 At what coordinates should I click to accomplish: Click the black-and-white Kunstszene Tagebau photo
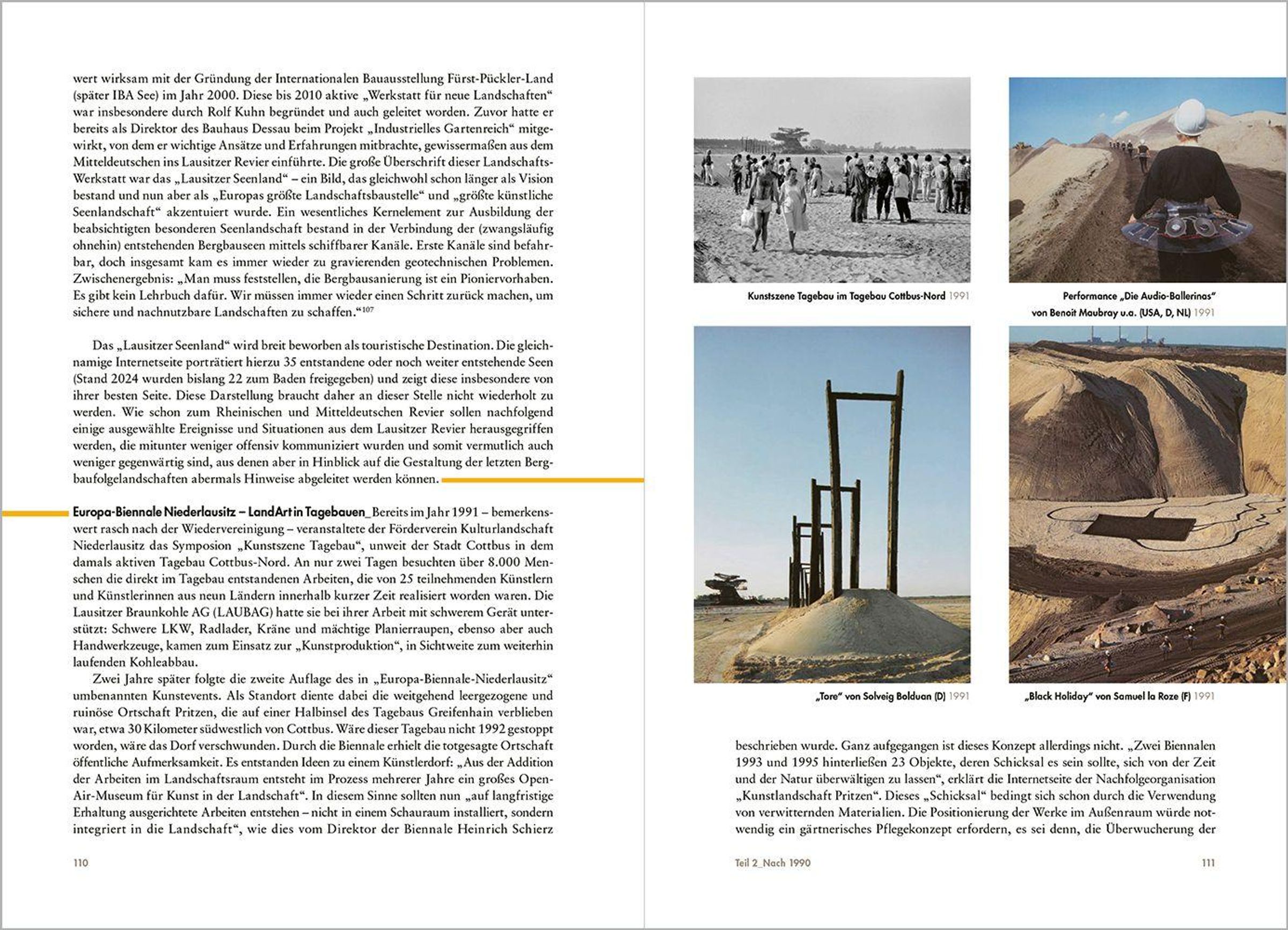point(831,180)
